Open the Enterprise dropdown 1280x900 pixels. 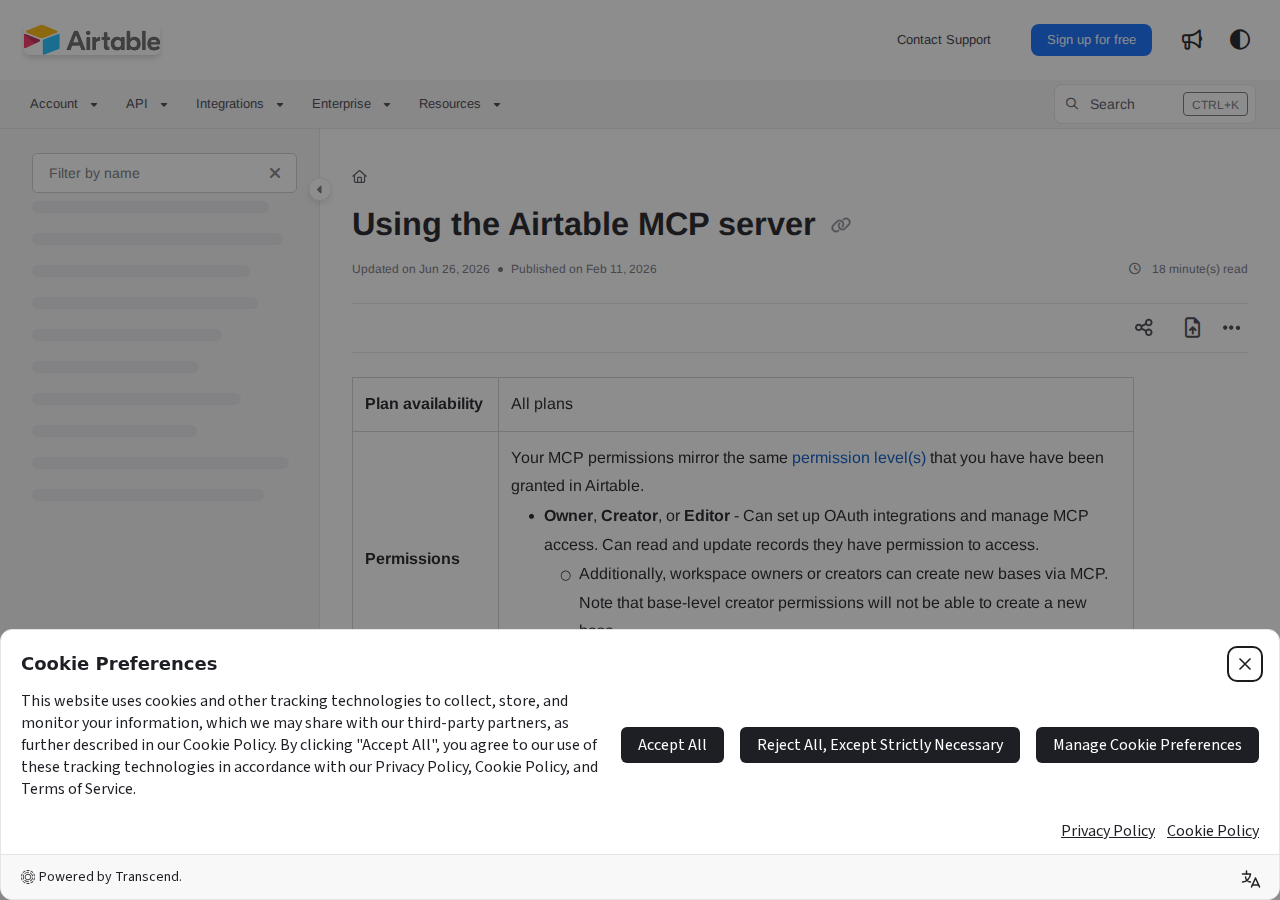click(351, 104)
